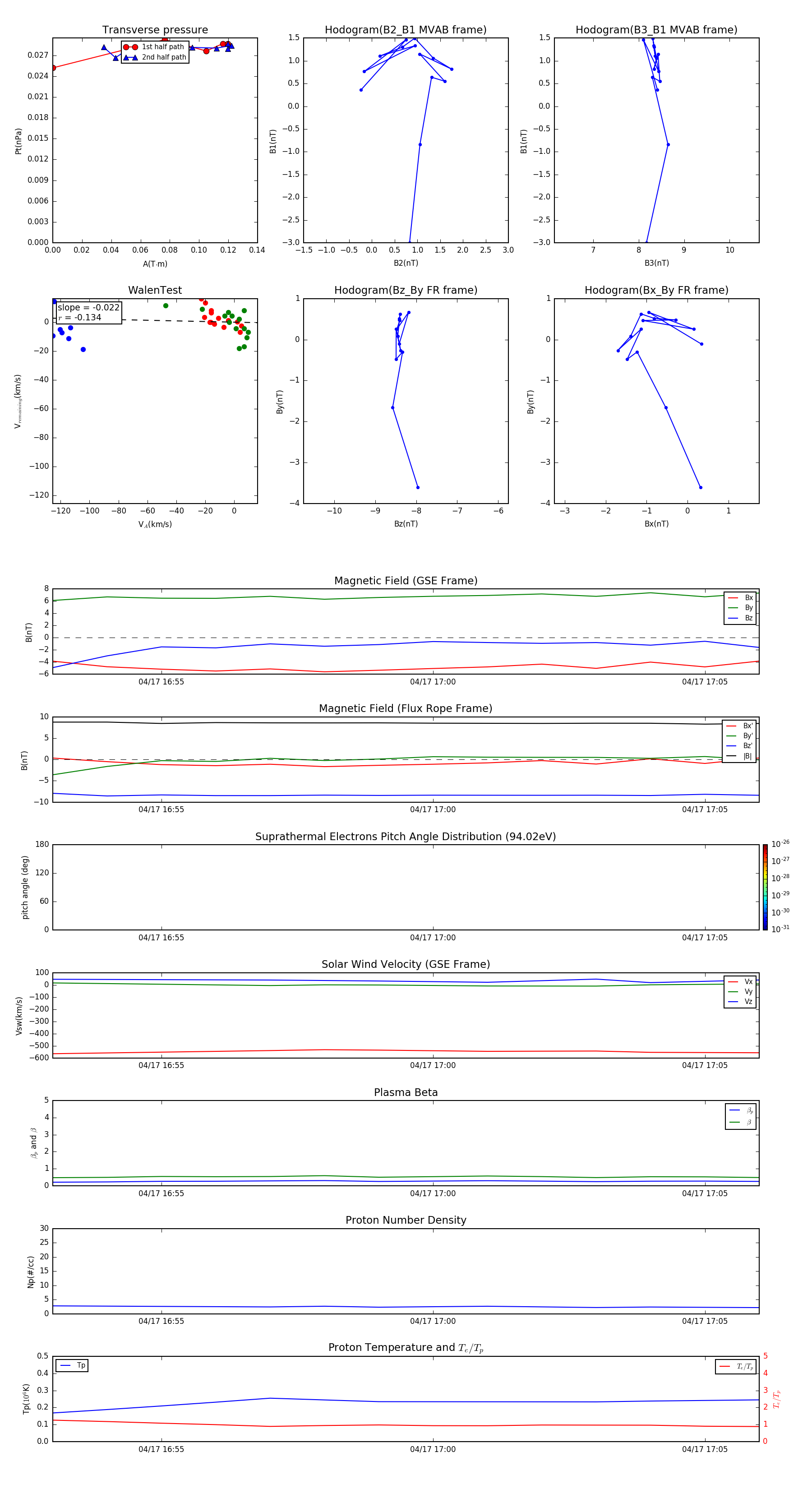The height and width of the screenshot is (1489, 812).
Task: Click the "Magnetic Field (Flux Rope Frame)" title
Action: click(x=406, y=709)
